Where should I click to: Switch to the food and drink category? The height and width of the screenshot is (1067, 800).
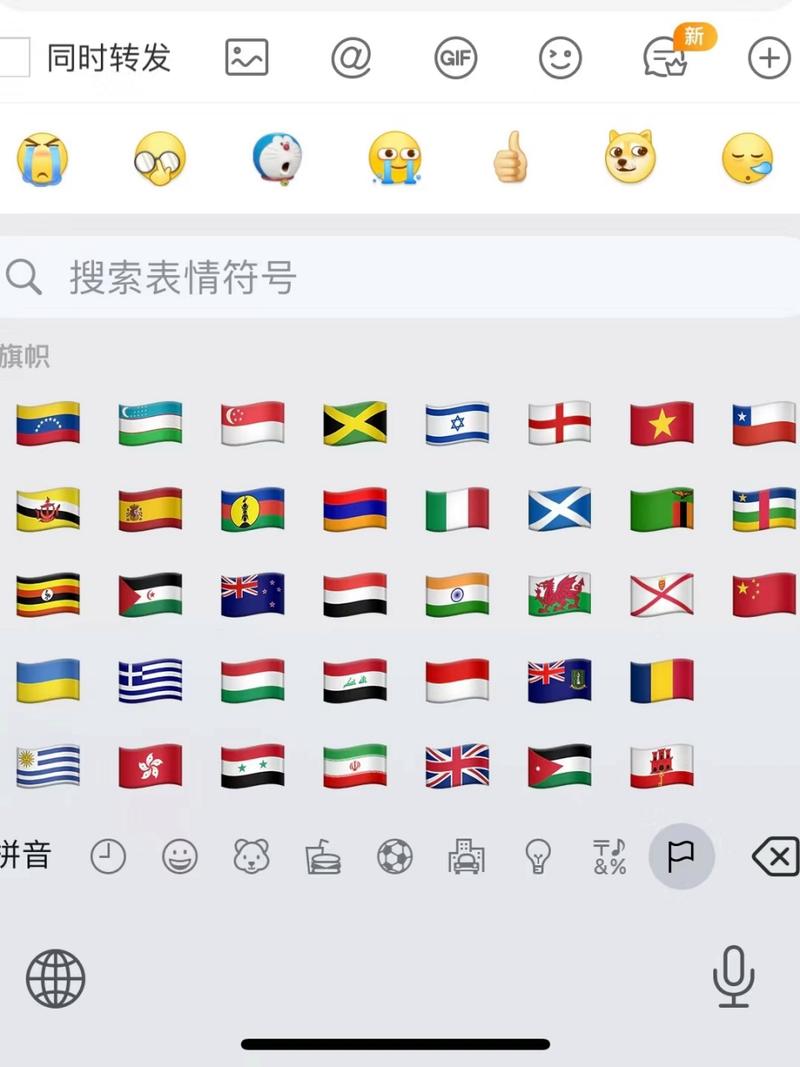click(x=323, y=856)
